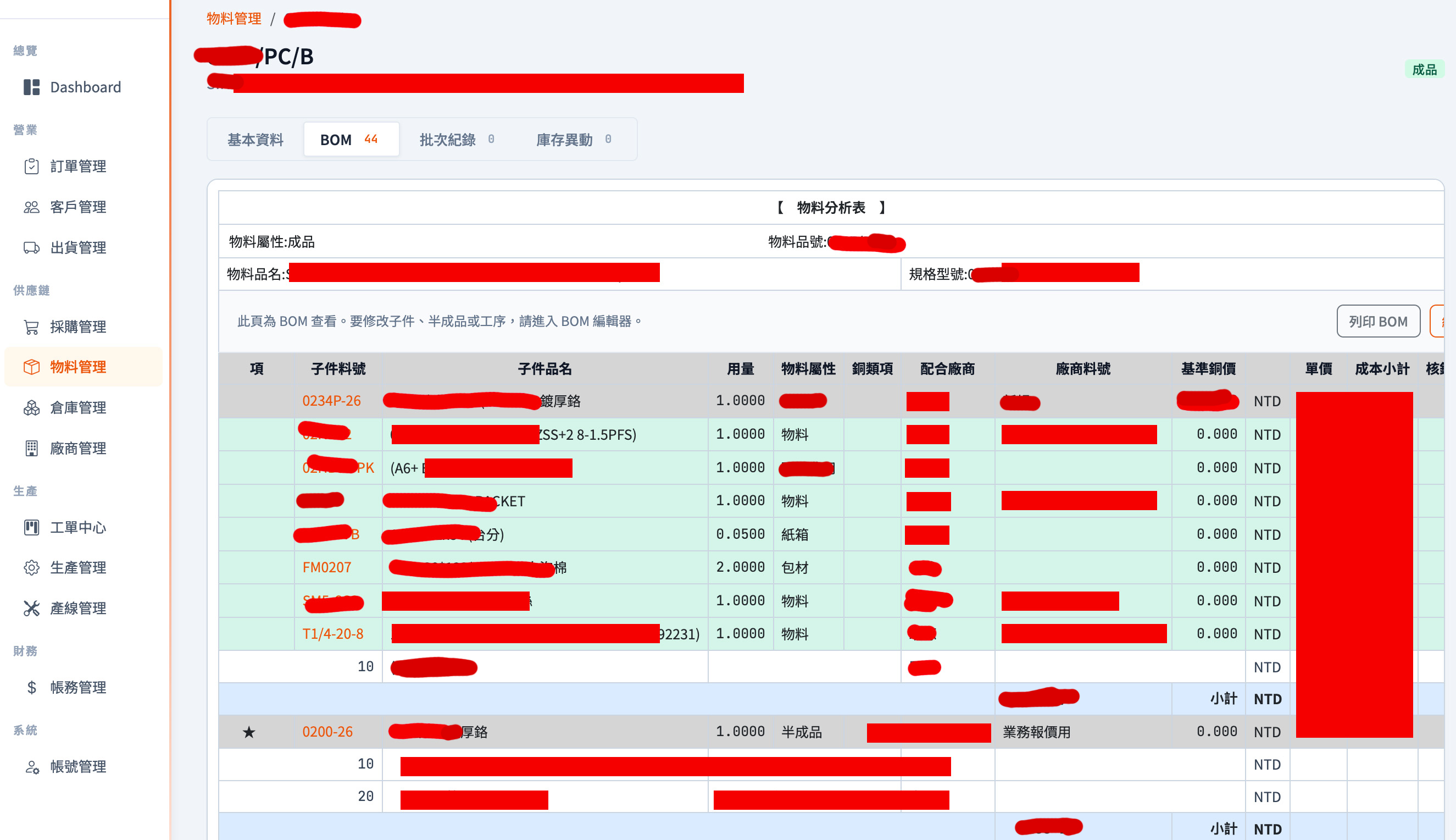Click the 用量 column header

pos(741,369)
